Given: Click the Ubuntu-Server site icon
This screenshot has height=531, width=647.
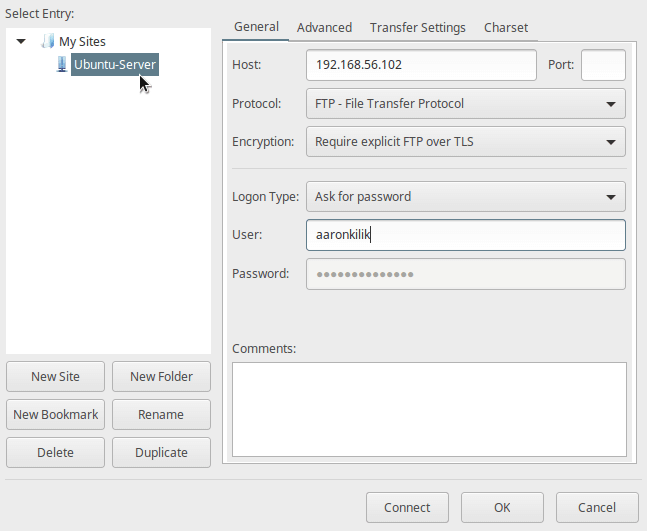Looking at the screenshot, I should tap(62, 64).
